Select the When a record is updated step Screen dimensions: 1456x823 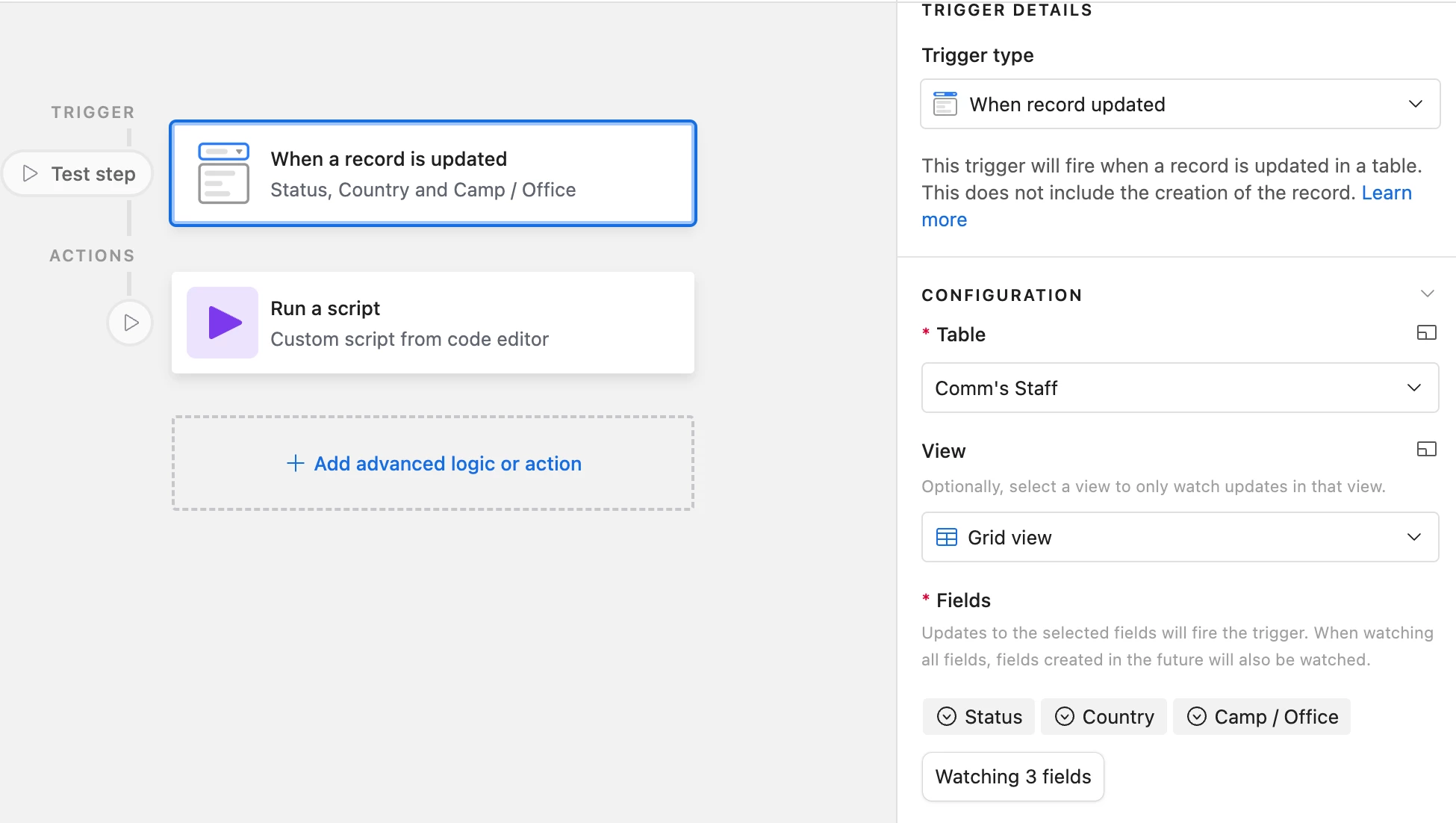click(433, 173)
